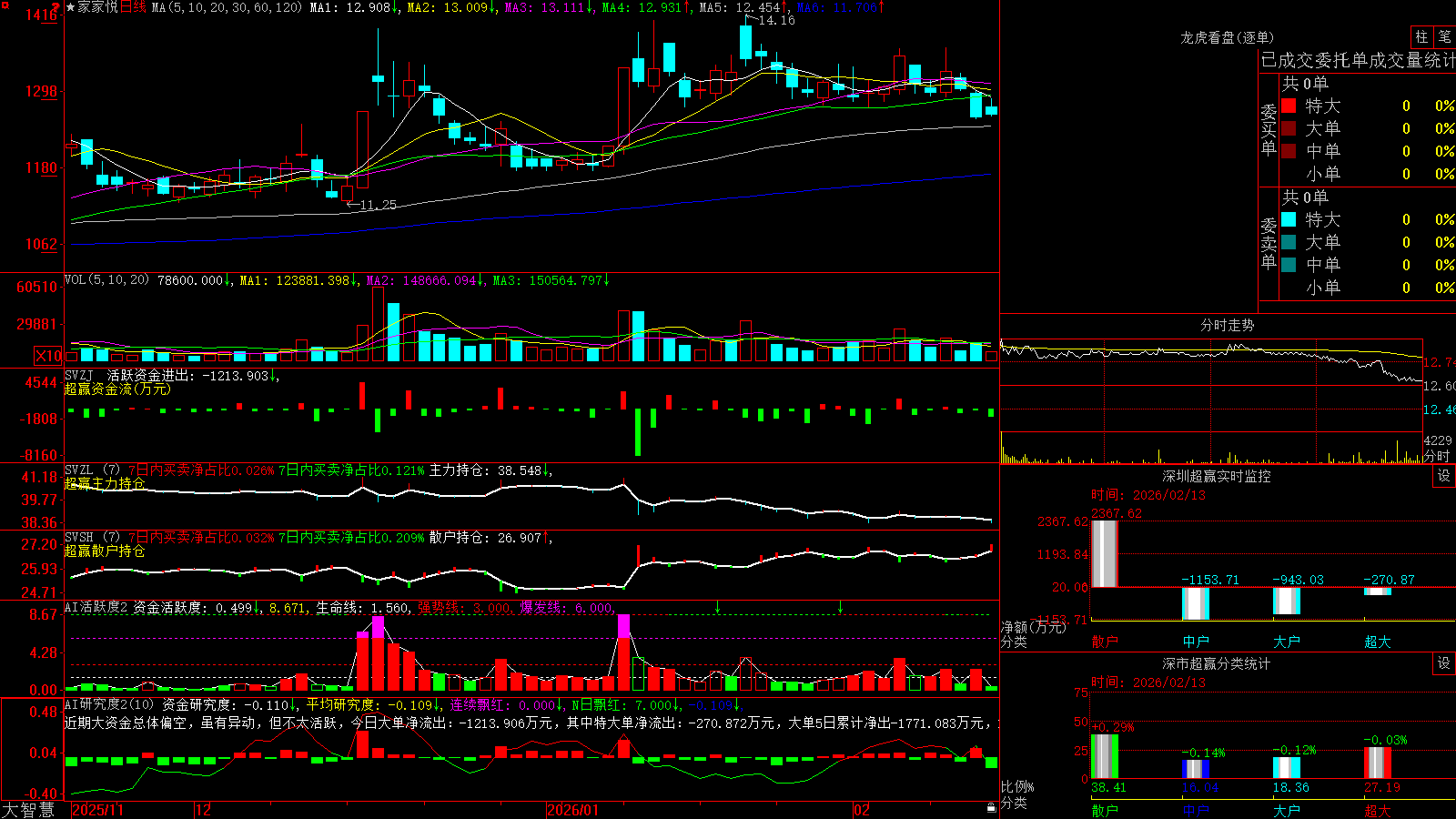Screen dimensions: 1456x819
Task: Click the 大智慧 logo label
Action: pyautogui.click(x=28, y=809)
